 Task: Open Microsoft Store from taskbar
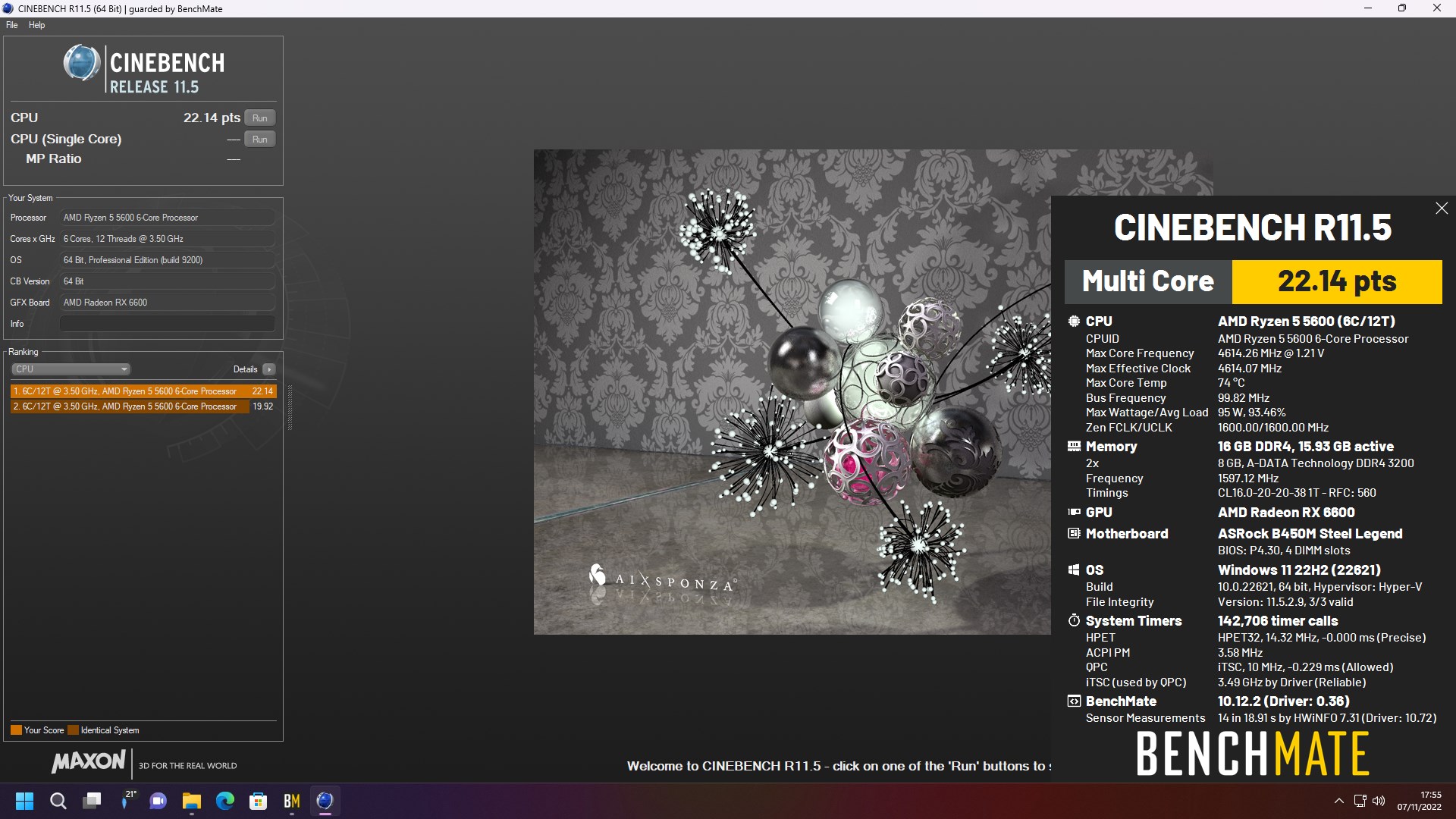pos(259,801)
